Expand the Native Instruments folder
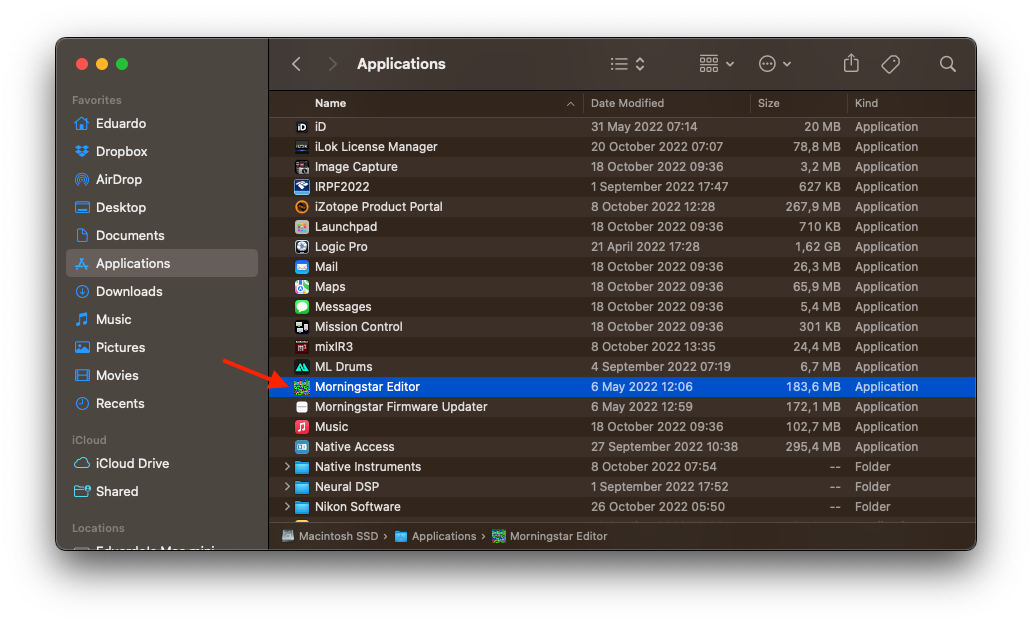The image size is (1032, 624). (287, 467)
